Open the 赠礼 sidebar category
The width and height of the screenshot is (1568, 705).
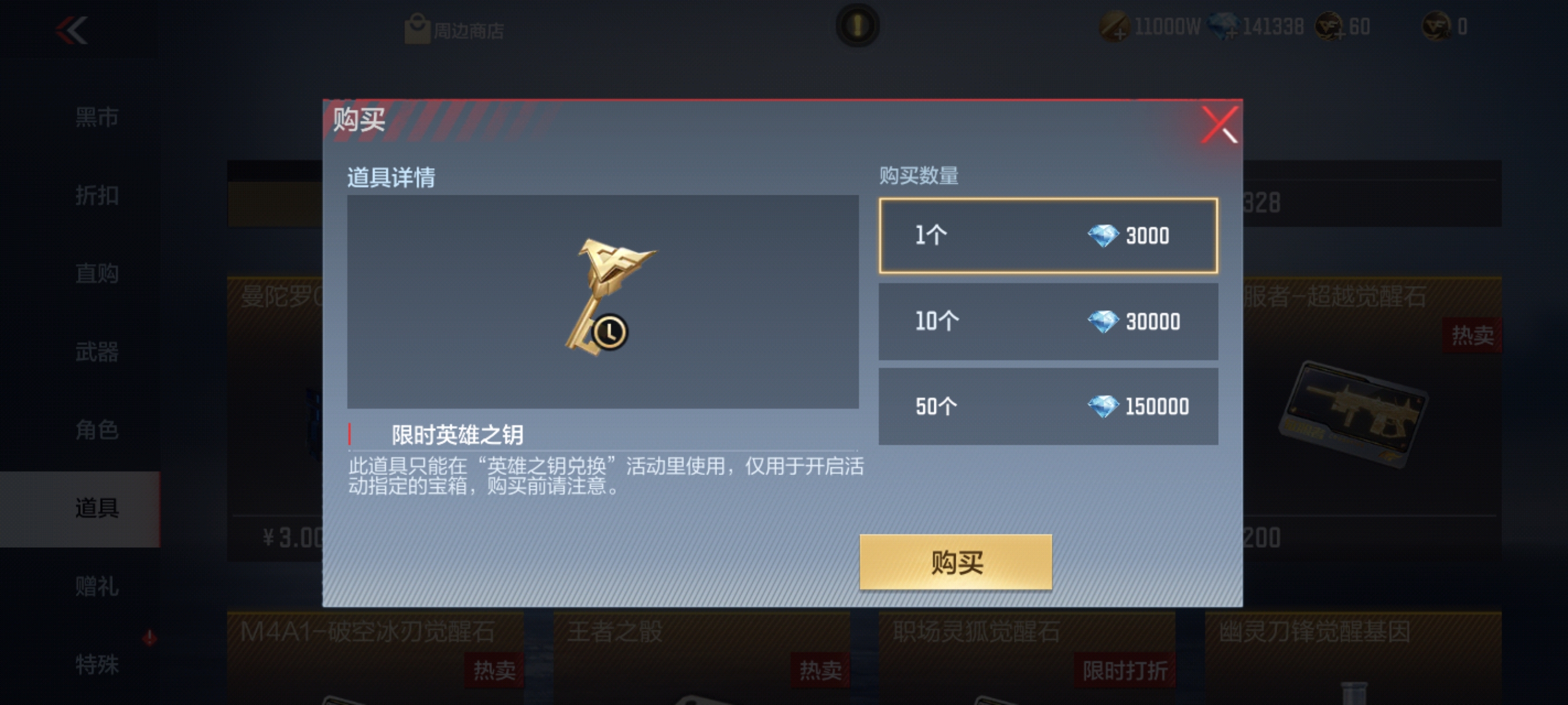click(96, 587)
